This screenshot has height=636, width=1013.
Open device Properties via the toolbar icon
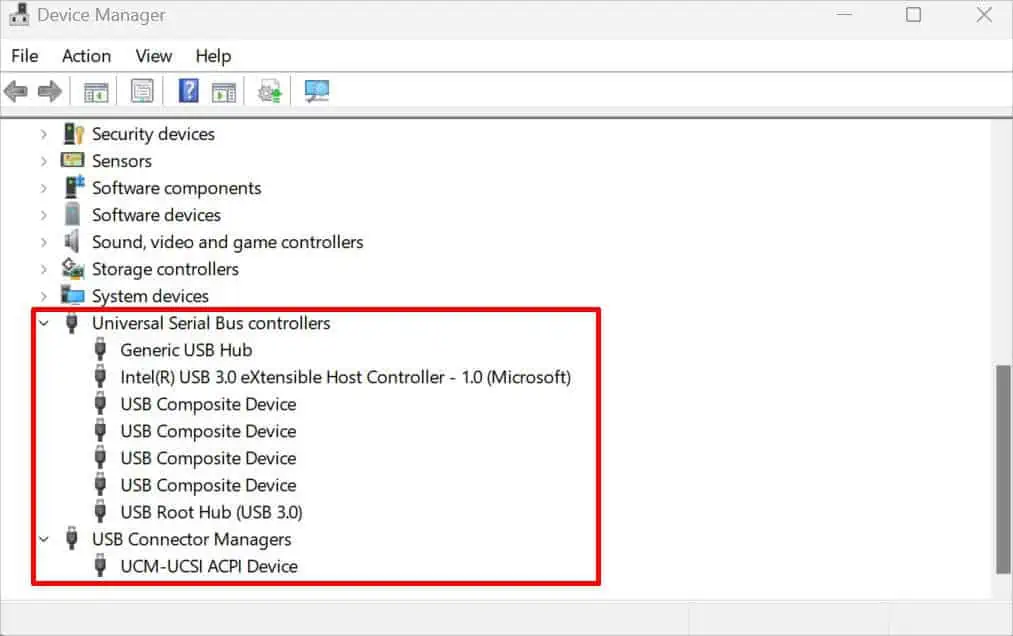[x=141, y=90]
